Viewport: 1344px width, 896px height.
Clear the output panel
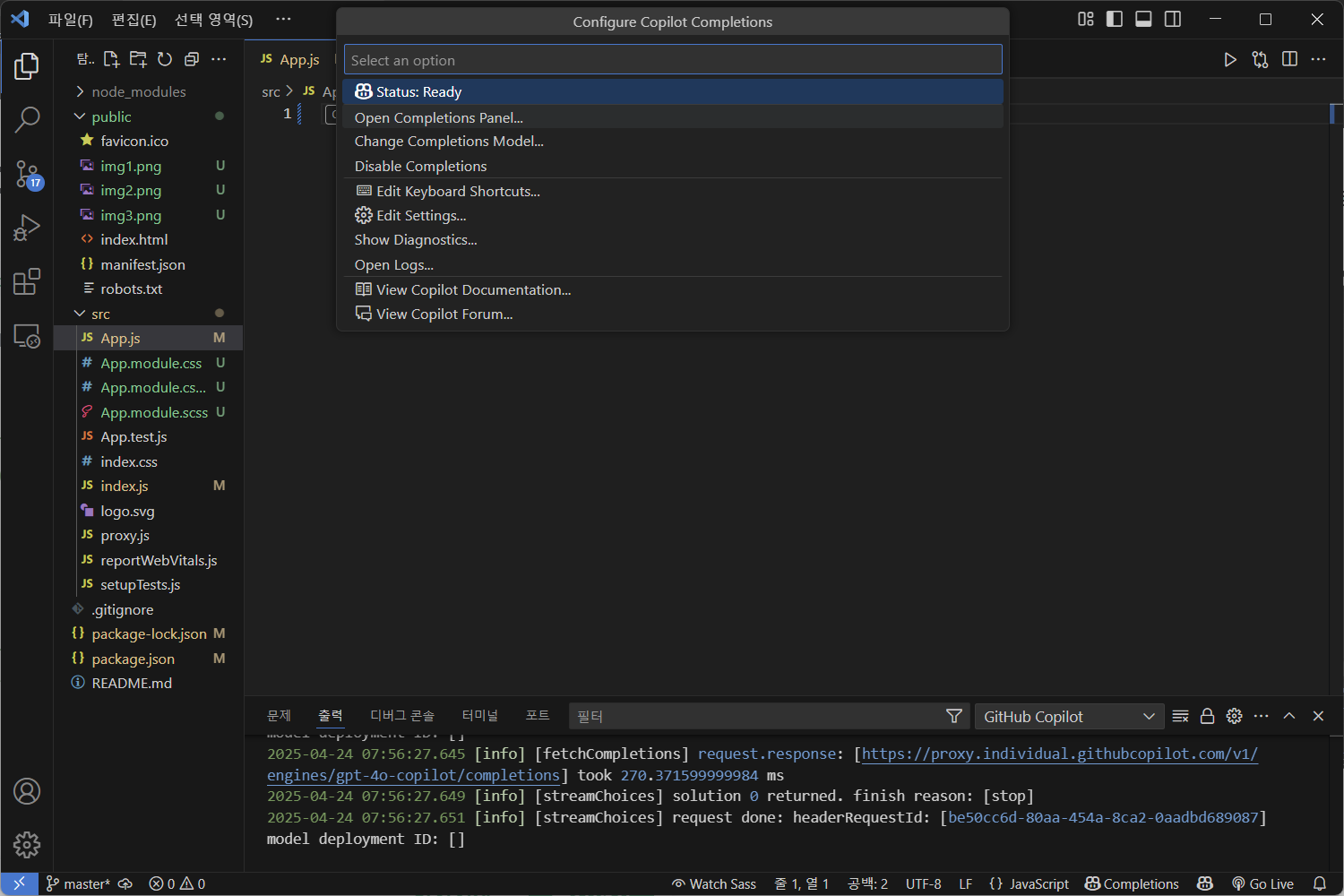1180,716
